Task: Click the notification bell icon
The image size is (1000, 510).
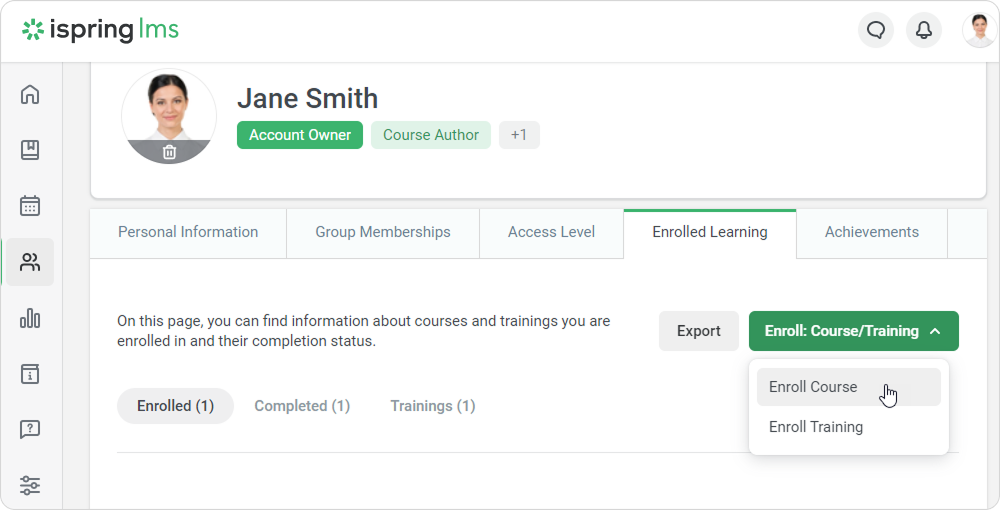Action: (x=924, y=30)
